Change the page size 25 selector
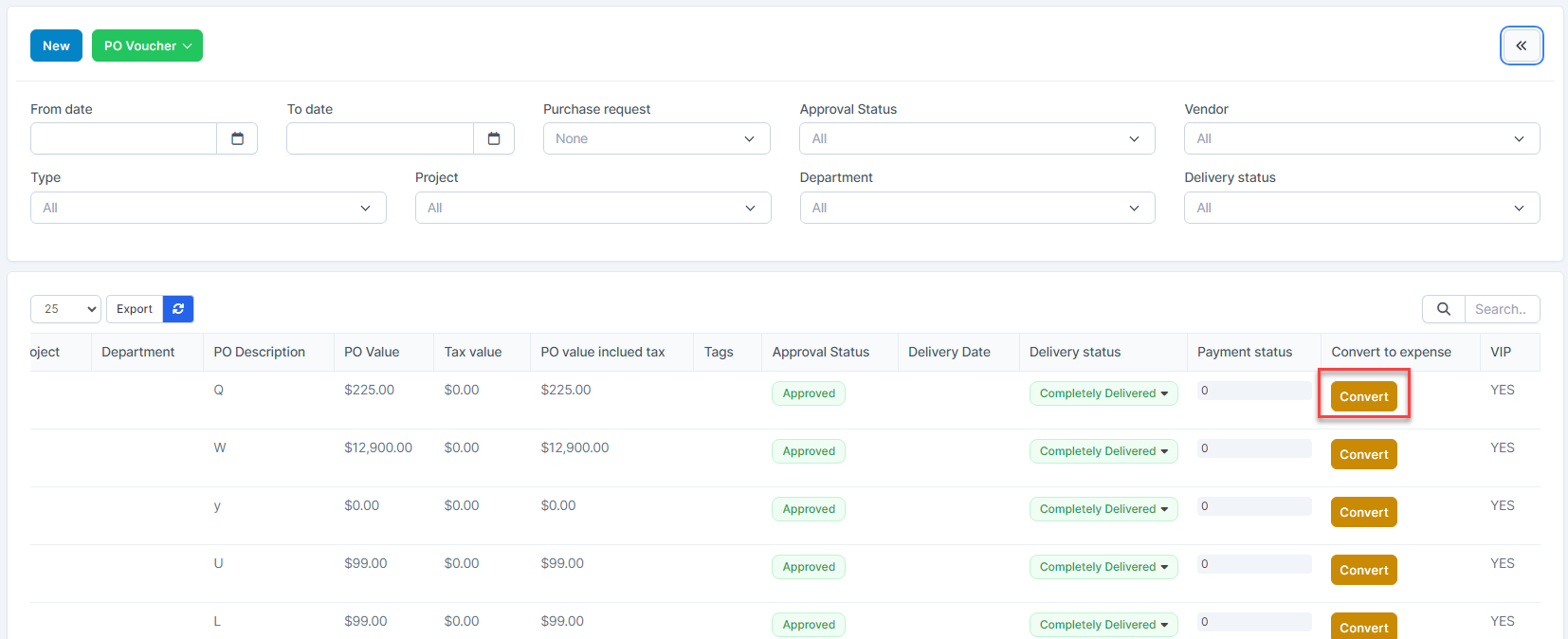This screenshot has height=639, width=1568. [65, 309]
